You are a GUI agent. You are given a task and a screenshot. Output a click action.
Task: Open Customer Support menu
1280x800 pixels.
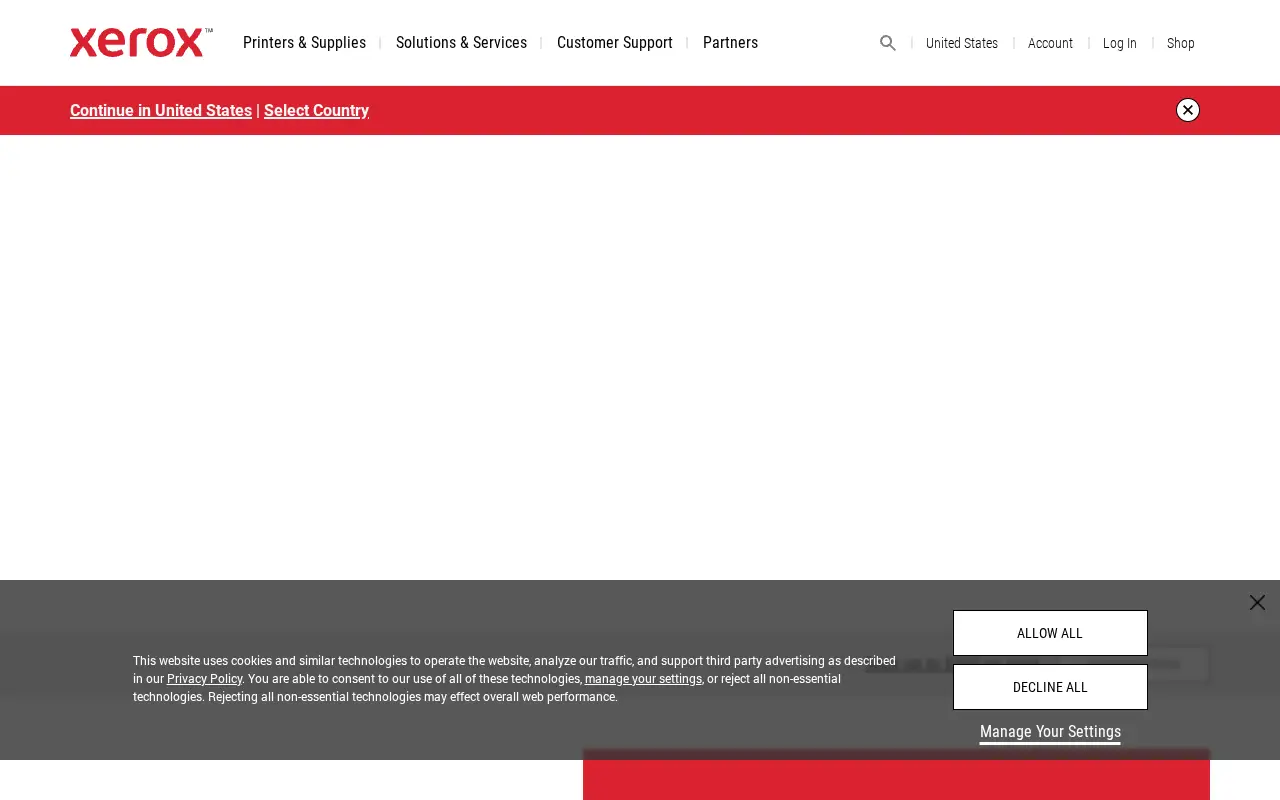pyautogui.click(x=615, y=43)
